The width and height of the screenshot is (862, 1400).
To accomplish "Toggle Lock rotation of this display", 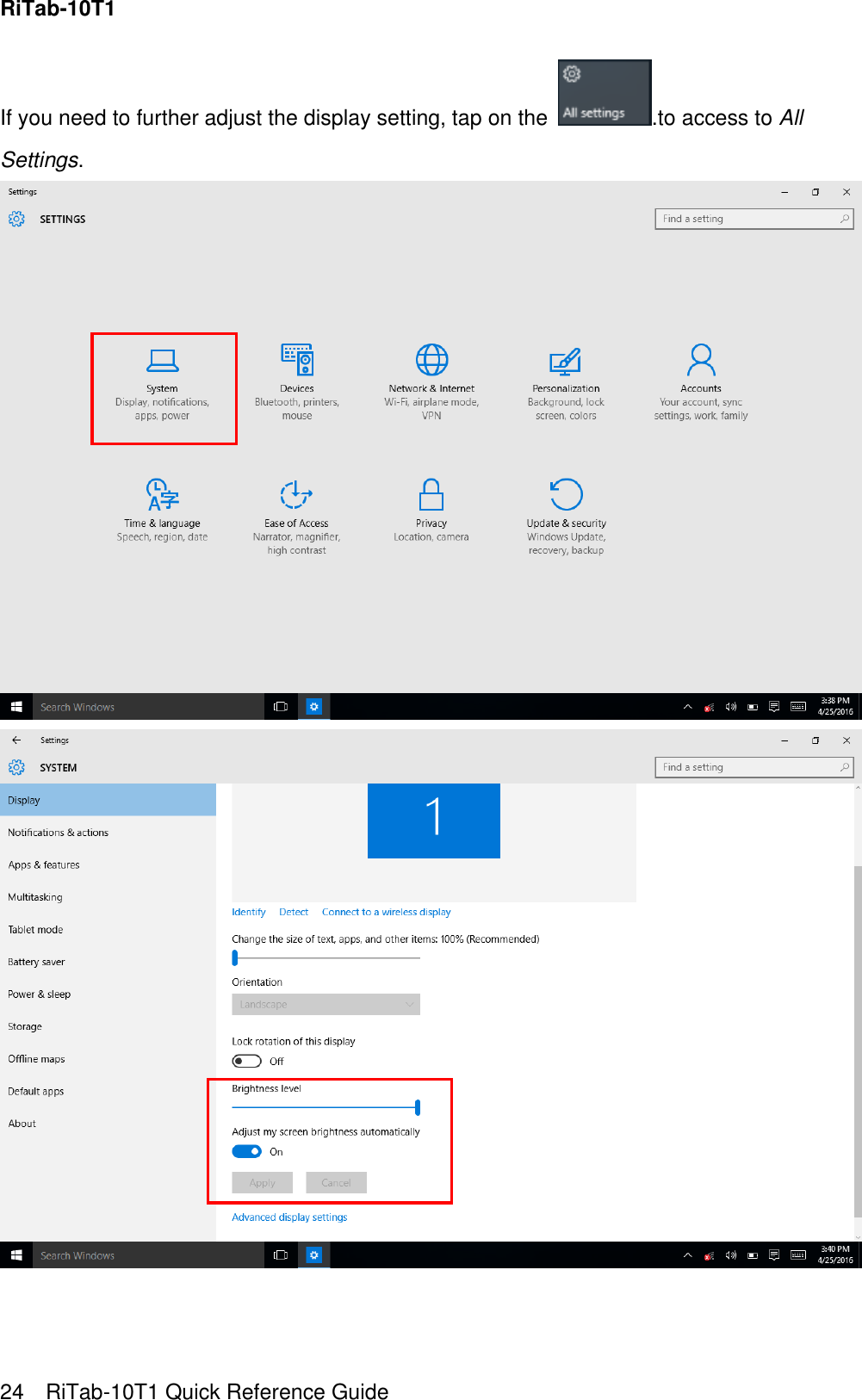I will click(x=246, y=1061).
